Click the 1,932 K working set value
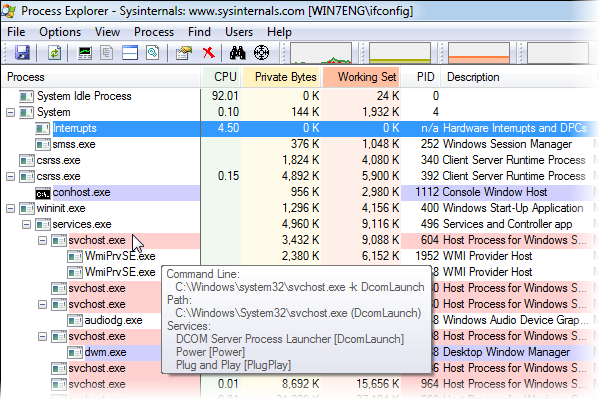 [380, 112]
